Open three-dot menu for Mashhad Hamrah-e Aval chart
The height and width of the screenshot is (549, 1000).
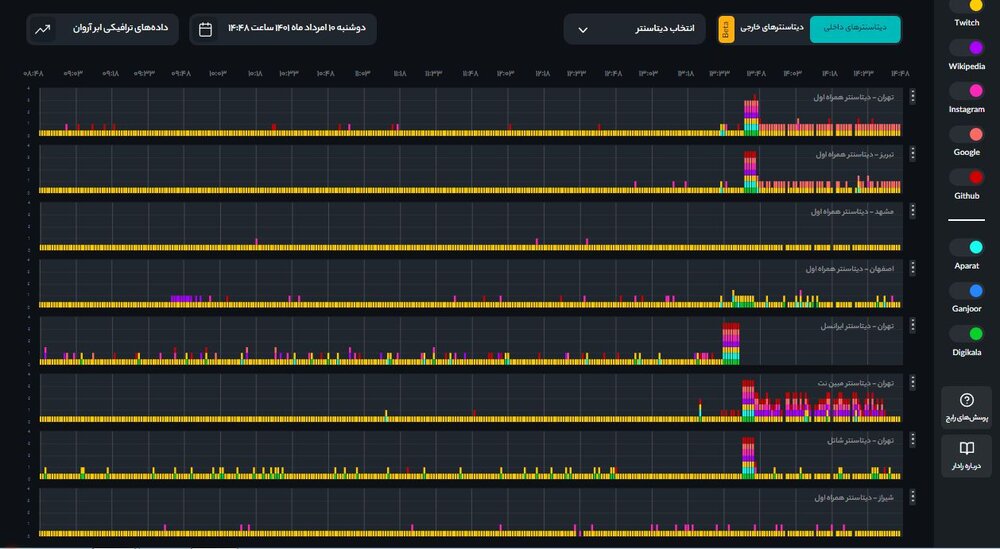[911, 212]
